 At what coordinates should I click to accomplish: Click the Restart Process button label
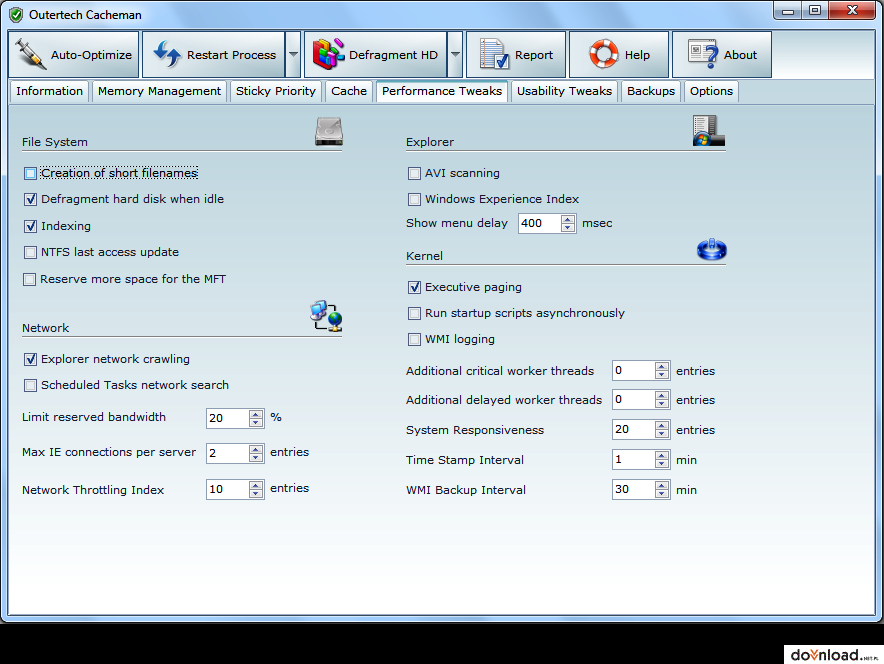232,55
